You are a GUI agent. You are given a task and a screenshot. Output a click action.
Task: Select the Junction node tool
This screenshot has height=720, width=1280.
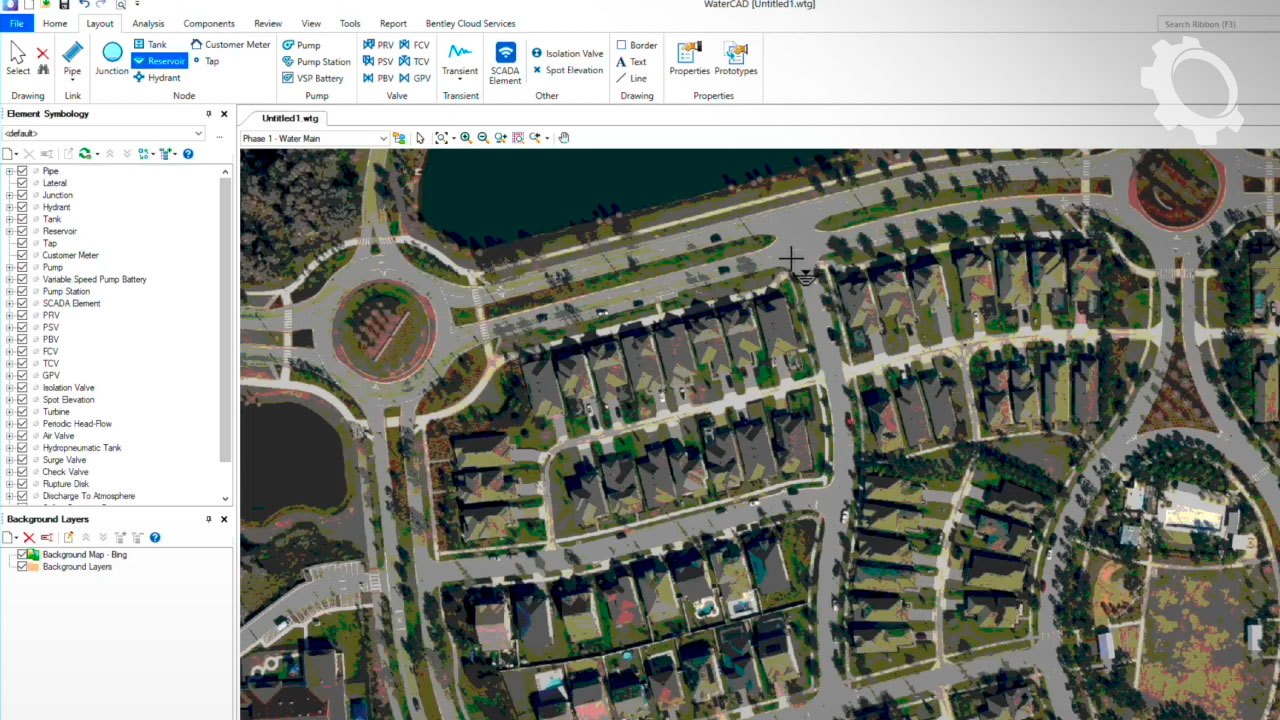(x=112, y=58)
